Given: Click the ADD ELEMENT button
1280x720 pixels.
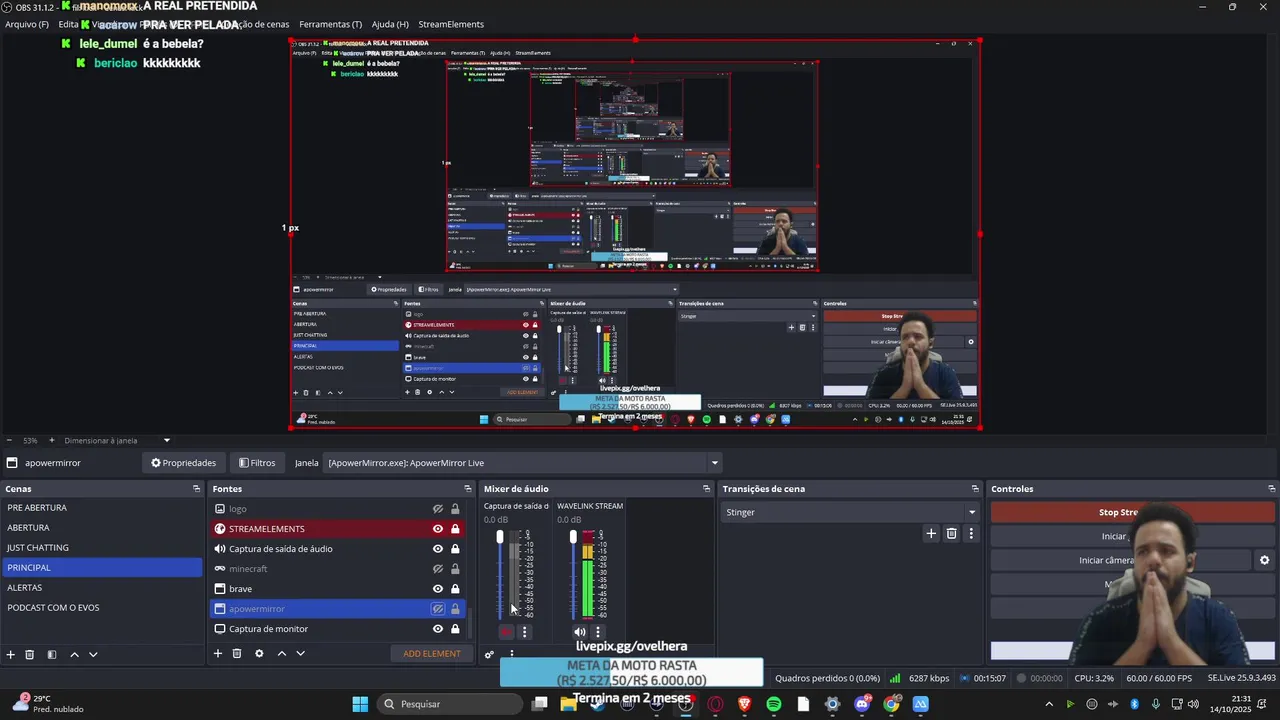Looking at the screenshot, I should click(432, 654).
